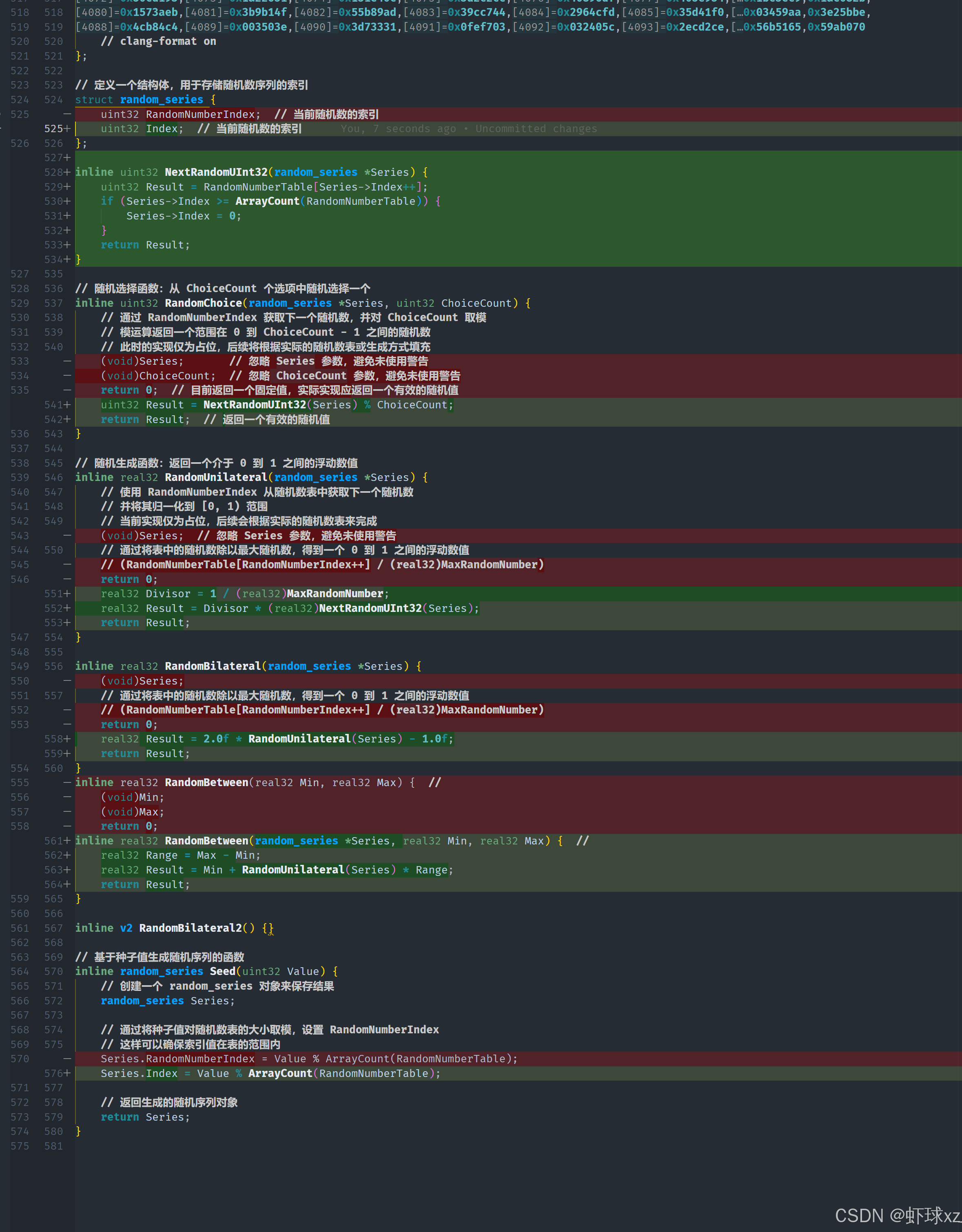Click 'real32 Divisor = 1 / (real32)MaxRandomNumber;' line
This screenshot has width=962, height=1232.
[245, 594]
